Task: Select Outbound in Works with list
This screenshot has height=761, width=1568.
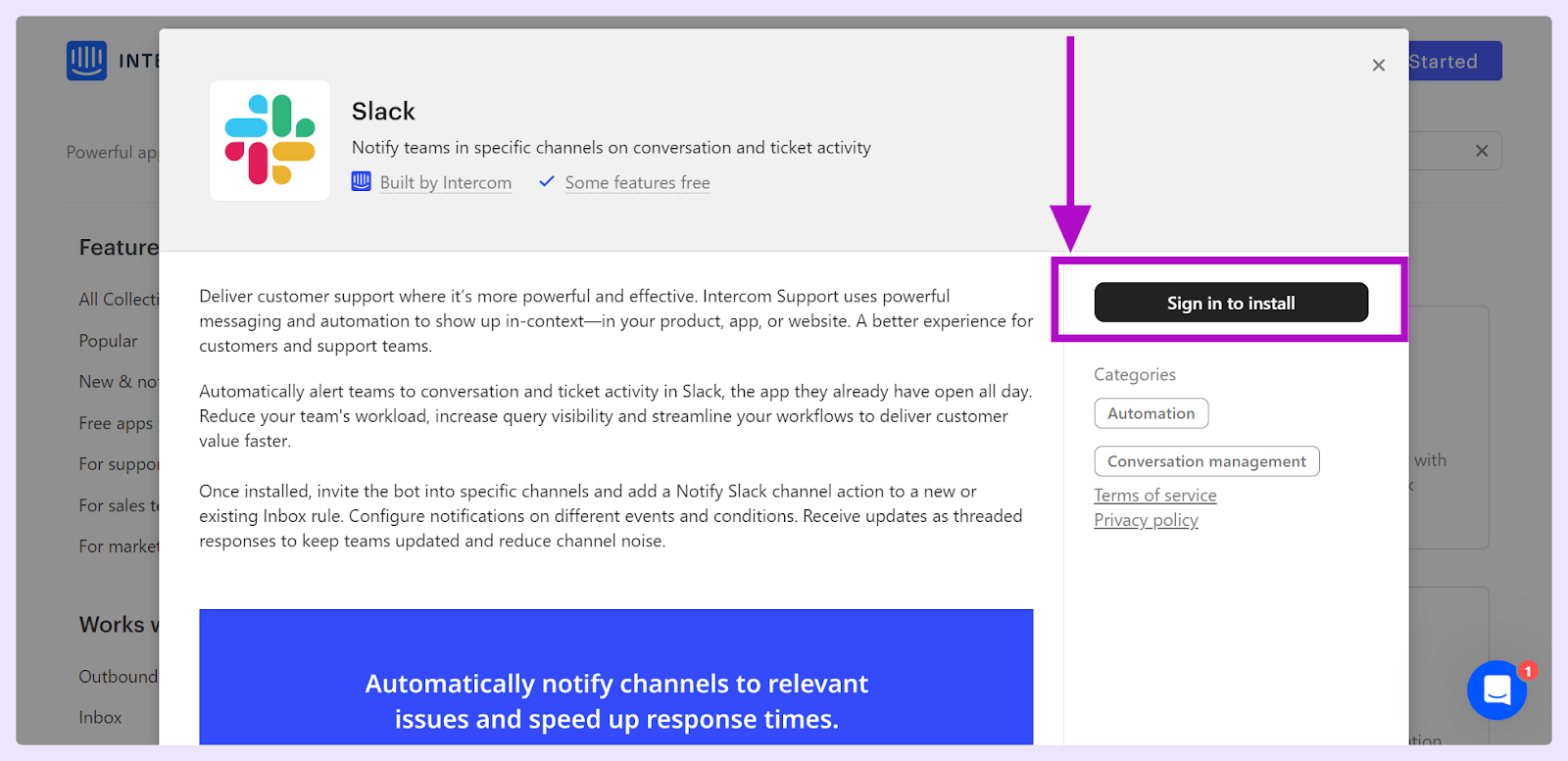Action: (119, 677)
